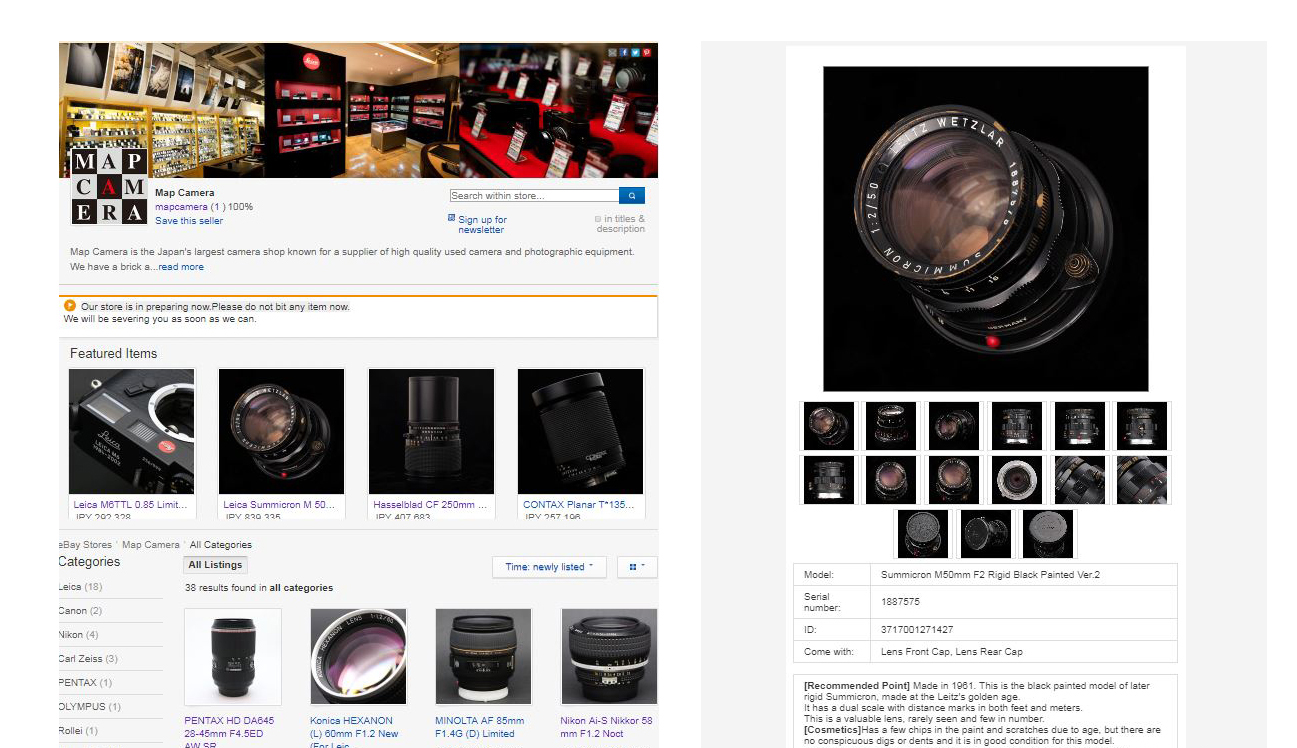
Task: Click the large Summicron lens product photo
Action: (985, 229)
